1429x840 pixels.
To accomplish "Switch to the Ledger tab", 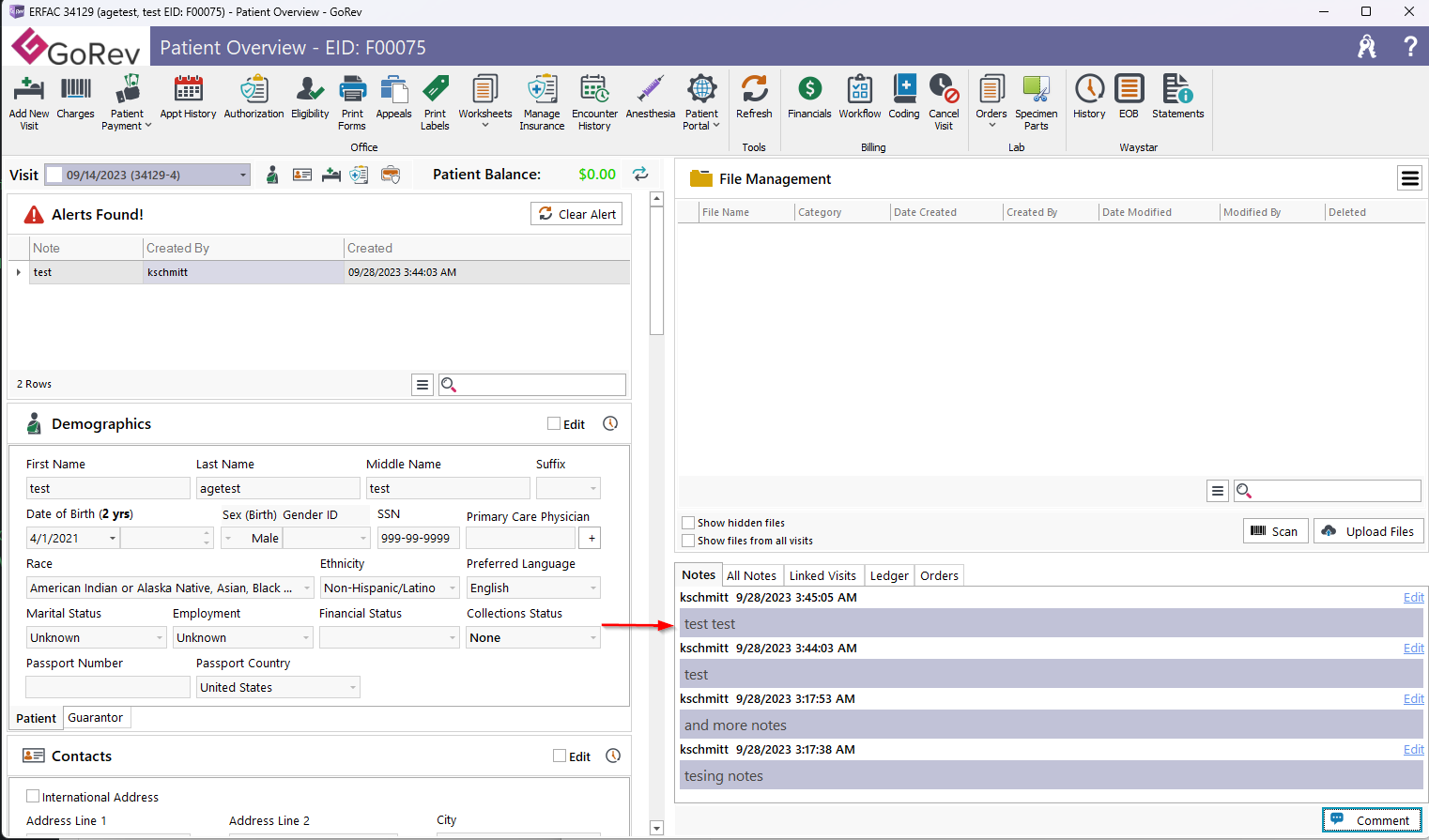I will [889, 575].
